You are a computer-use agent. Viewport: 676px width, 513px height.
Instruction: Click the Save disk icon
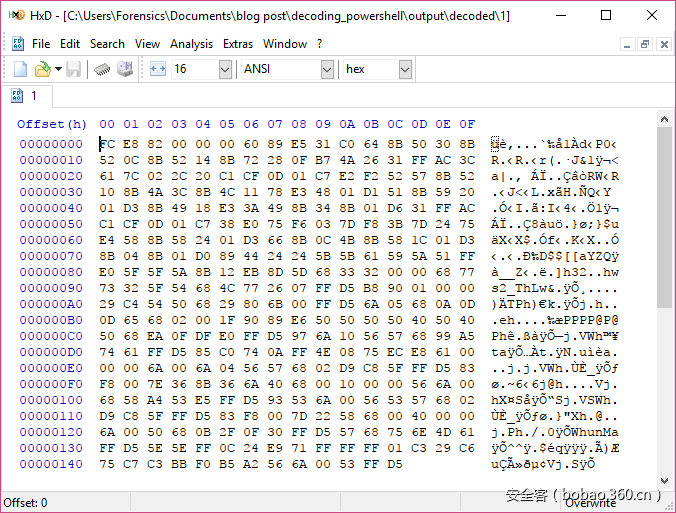[73, 69]
